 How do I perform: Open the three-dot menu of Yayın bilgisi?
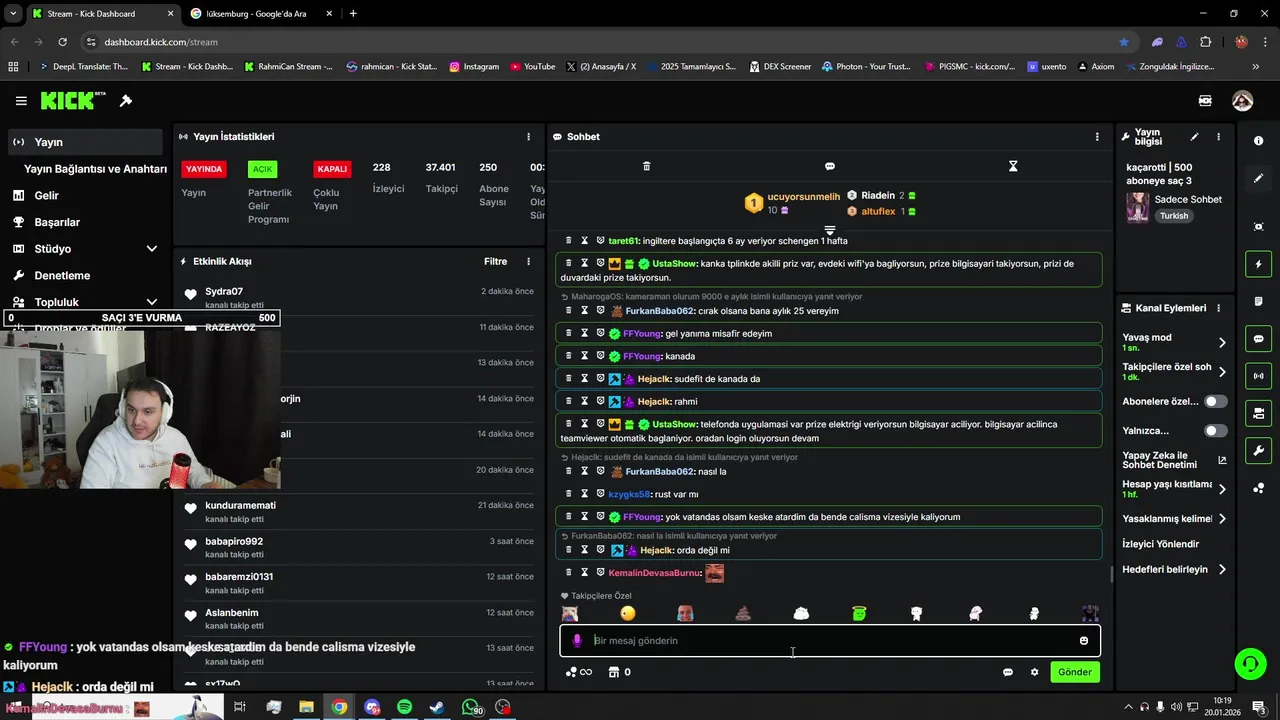(x=1218, y=137)
